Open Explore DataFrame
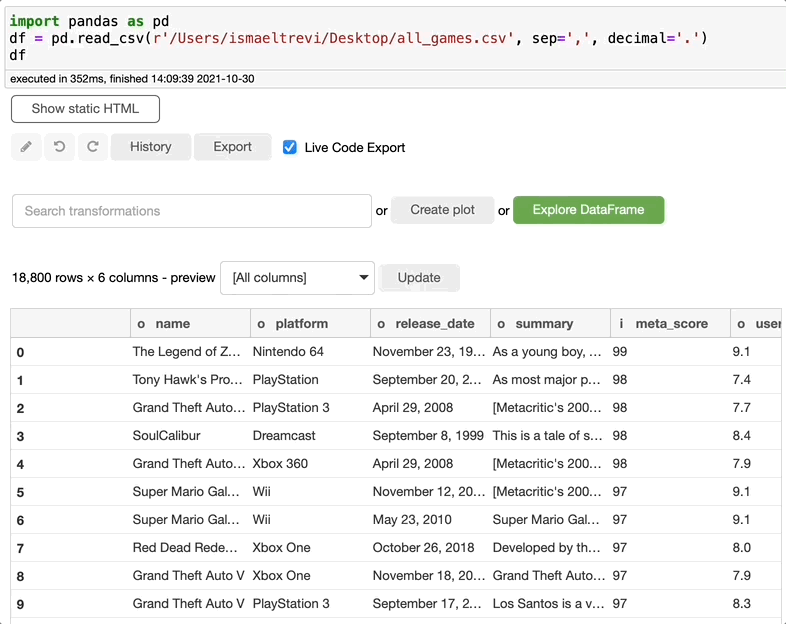The height and width of the screenshot is (624, 786). point(588,210)
